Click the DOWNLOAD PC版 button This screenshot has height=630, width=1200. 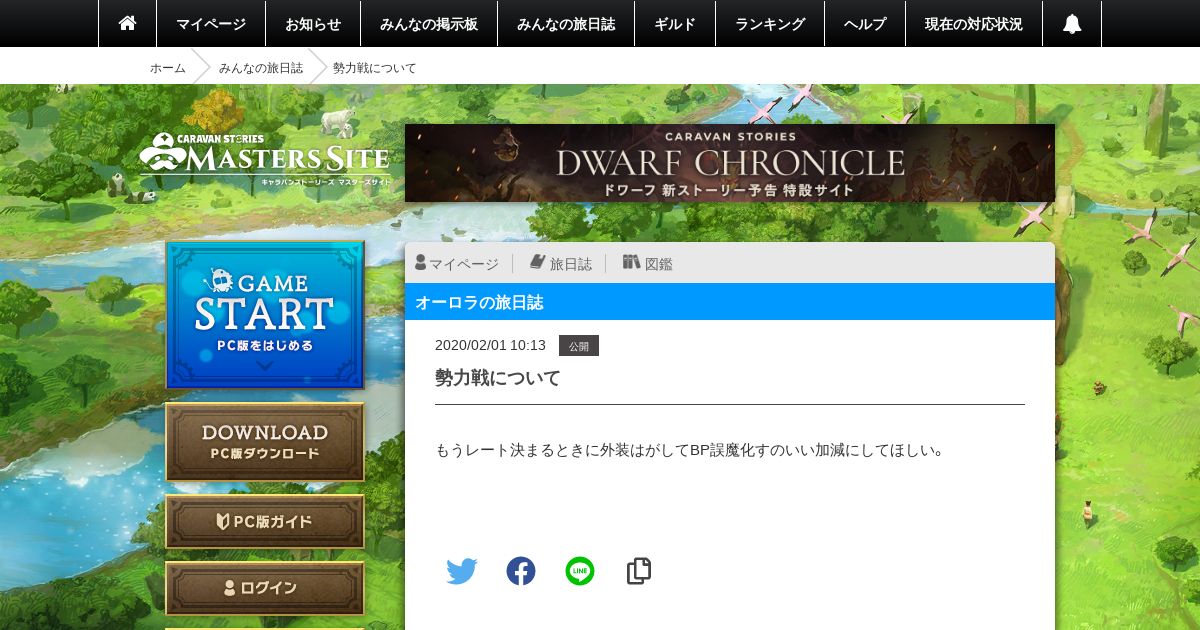point(265,442)
